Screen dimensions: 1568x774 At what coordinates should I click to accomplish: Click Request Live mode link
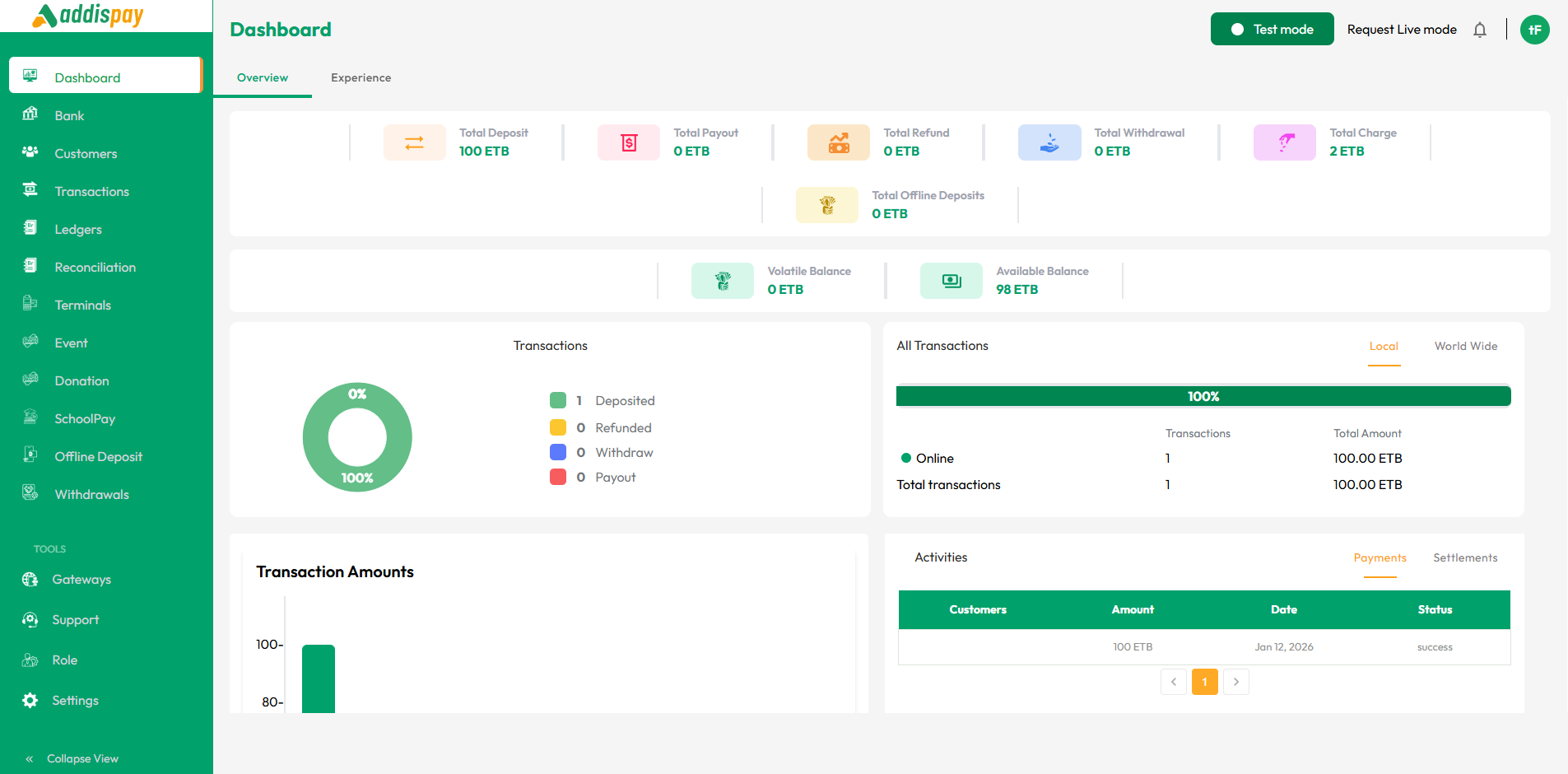1402,30
